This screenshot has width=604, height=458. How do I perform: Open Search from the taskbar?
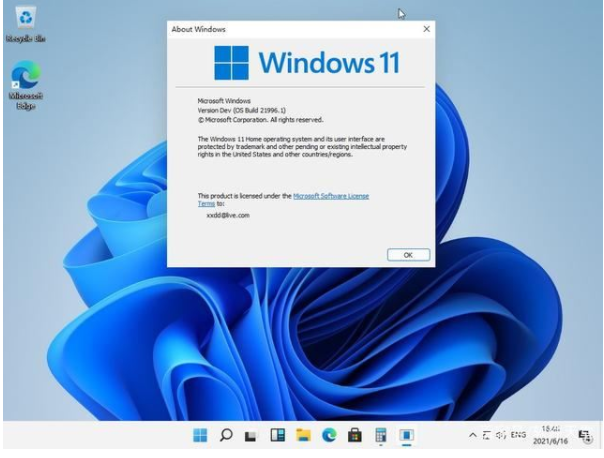226,435
